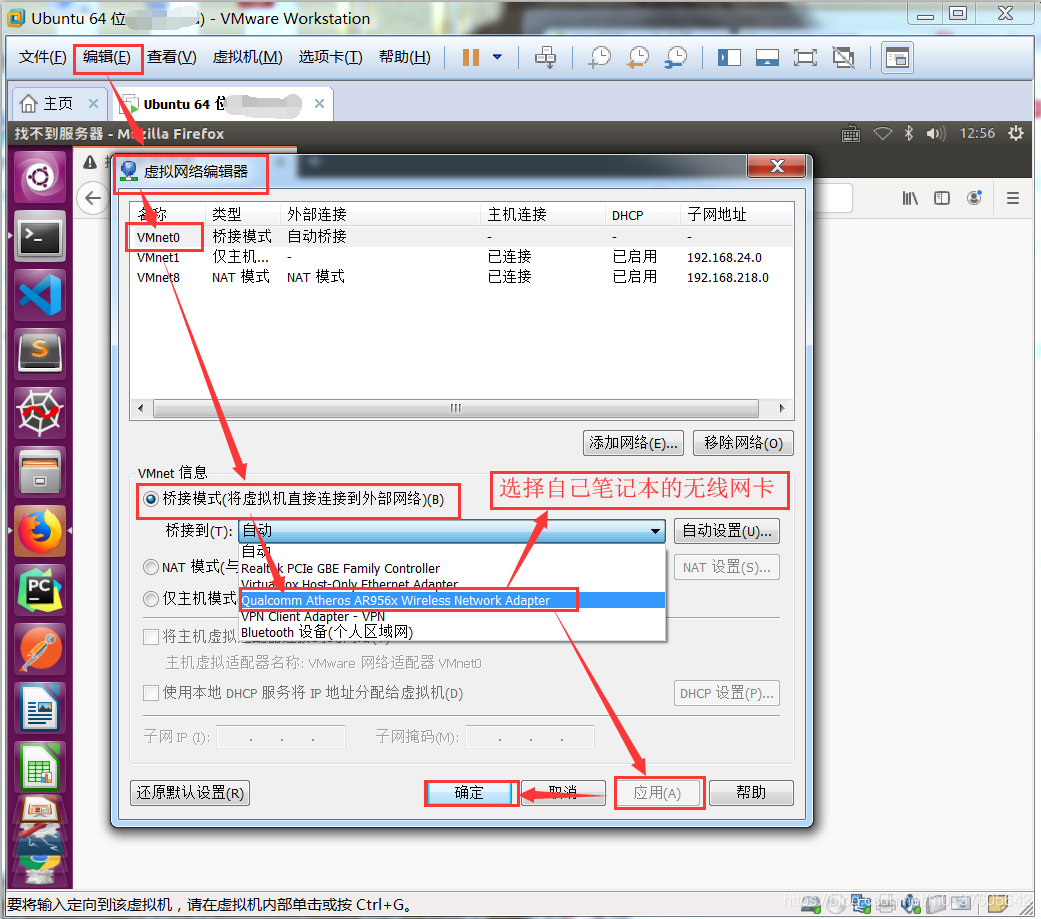Viewport: 1041px width, 919px height.
Task: Click the 添加网络(E)... button
Action: 633,443
